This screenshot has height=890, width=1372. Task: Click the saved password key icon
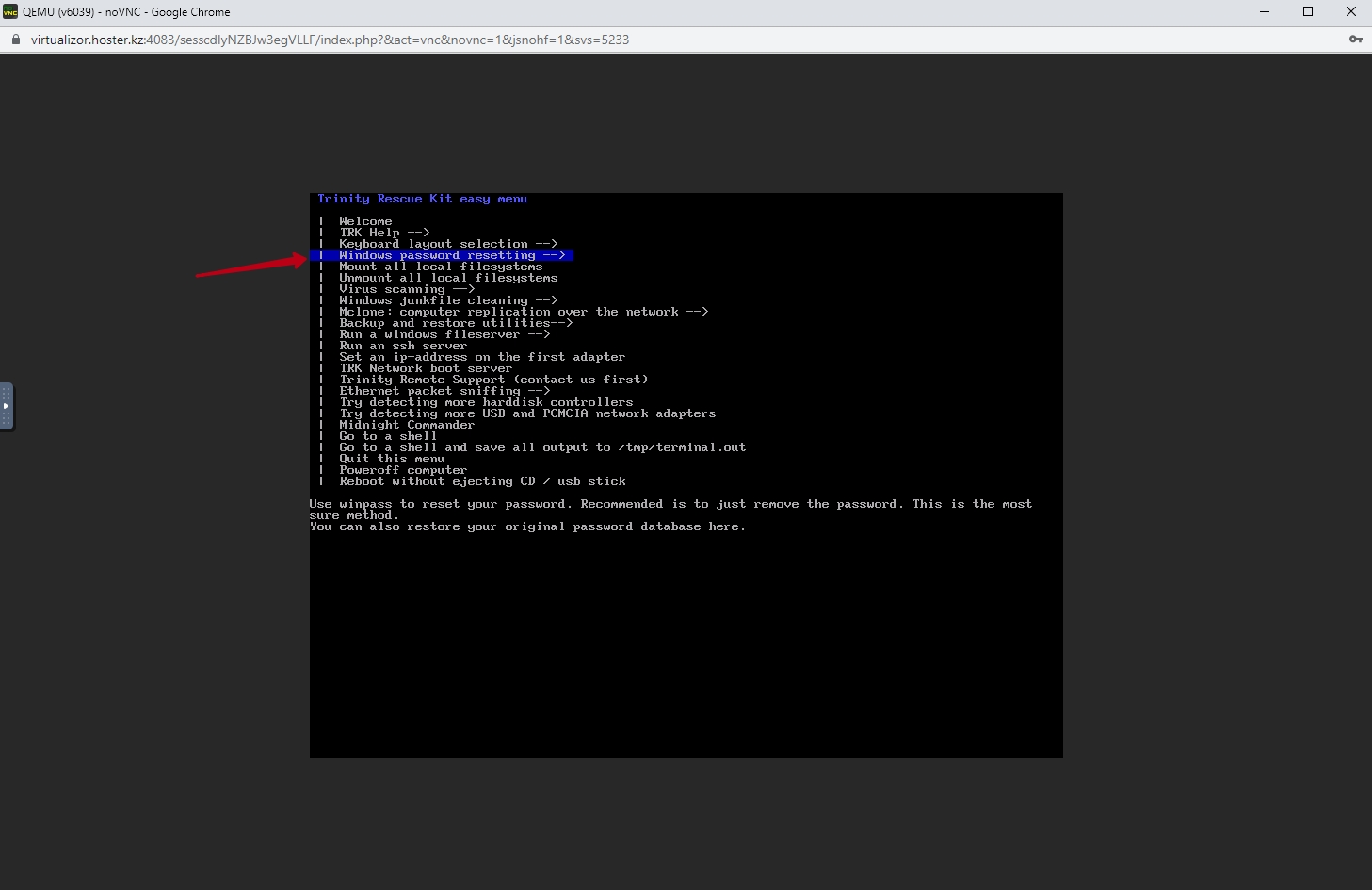(1356, 40)
